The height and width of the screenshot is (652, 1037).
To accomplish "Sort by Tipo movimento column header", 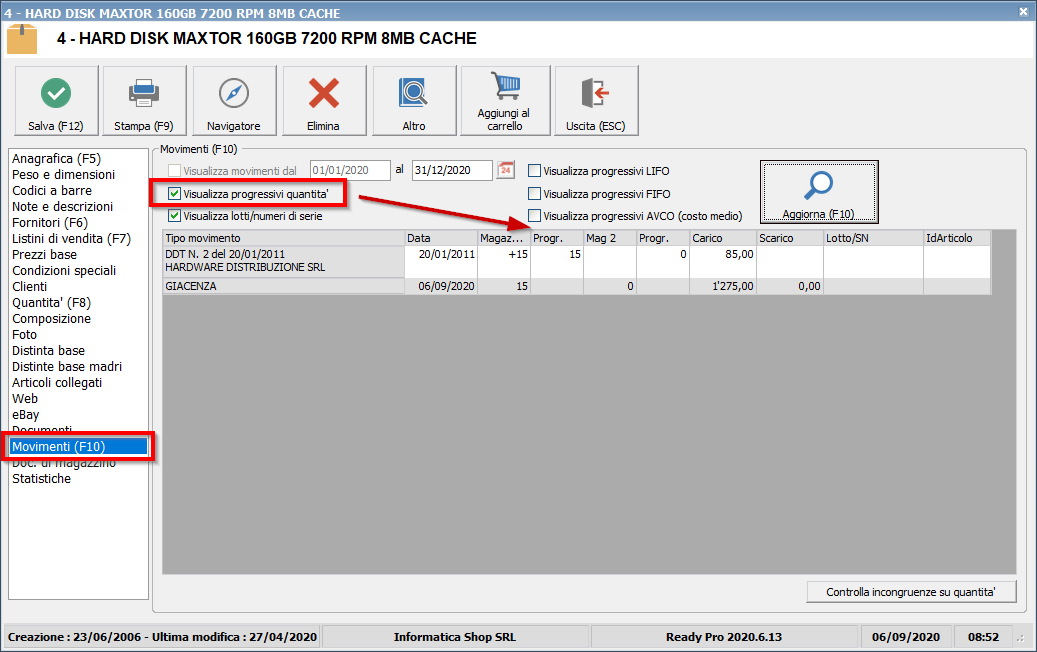I will 283,238.
